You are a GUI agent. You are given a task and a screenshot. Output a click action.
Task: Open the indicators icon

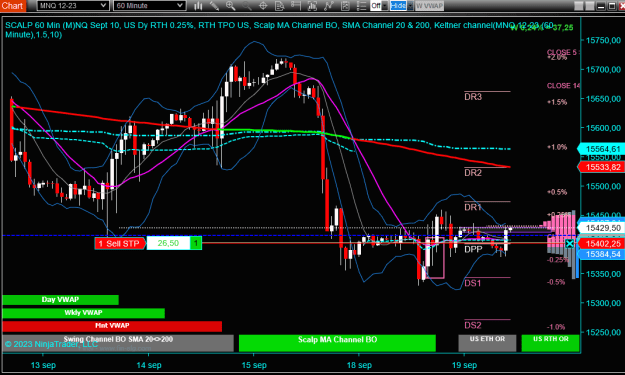(x=328, y=6)
